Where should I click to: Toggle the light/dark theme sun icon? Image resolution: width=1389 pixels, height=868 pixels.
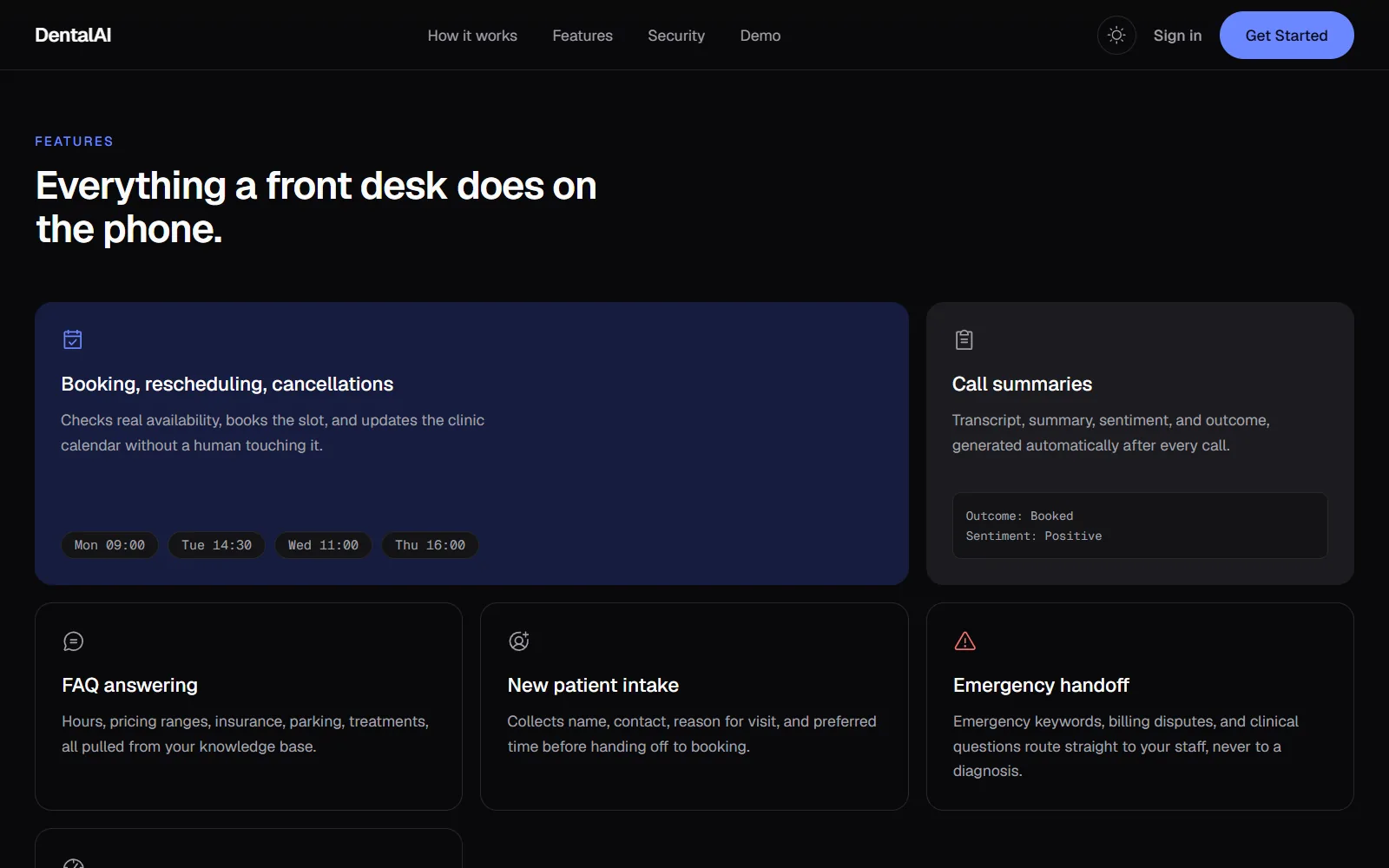[1116, 36]
